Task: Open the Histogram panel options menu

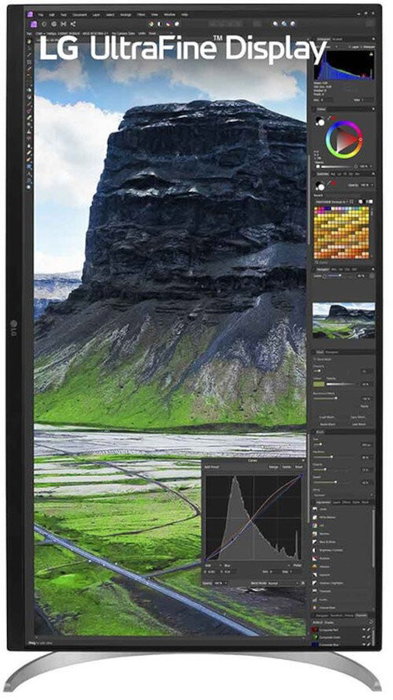Action: point(372,39)
